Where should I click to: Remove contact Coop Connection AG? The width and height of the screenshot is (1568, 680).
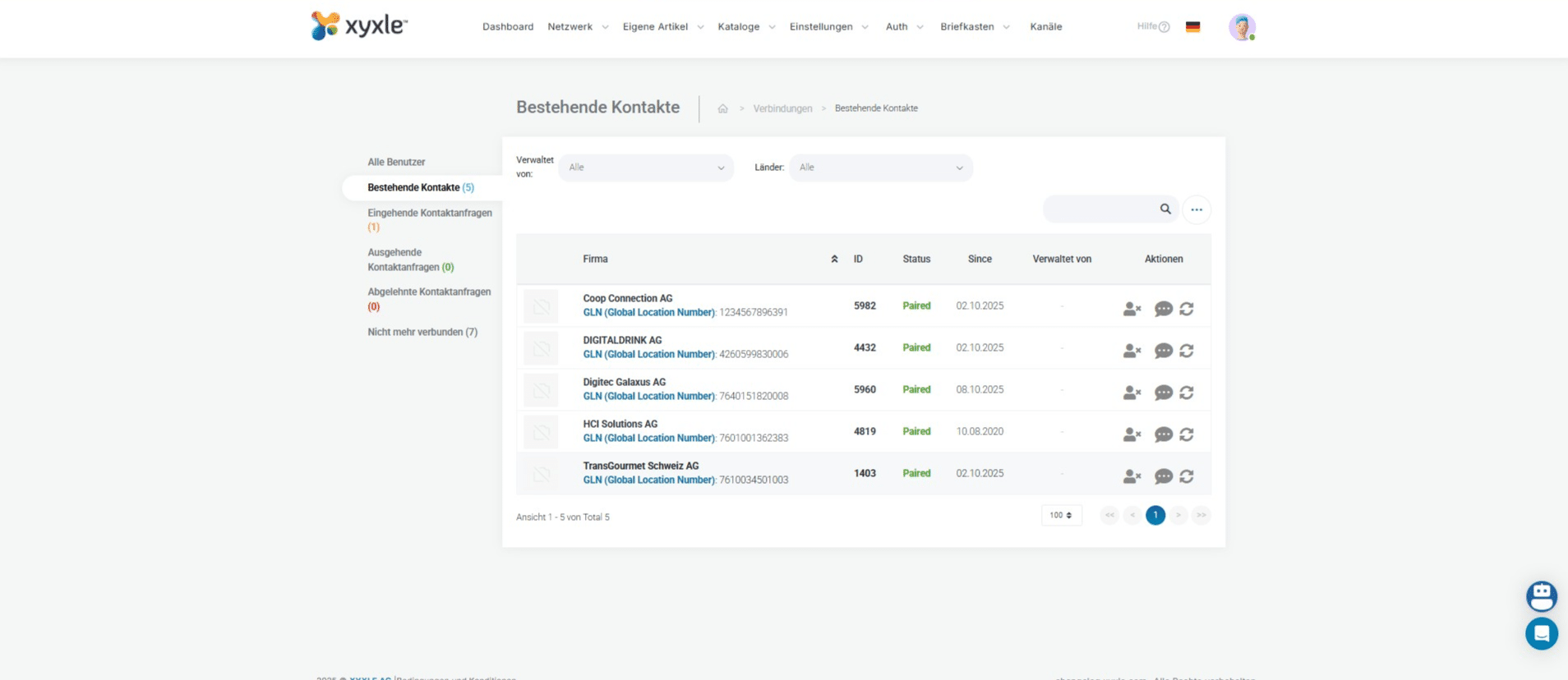pos(1132,309)
